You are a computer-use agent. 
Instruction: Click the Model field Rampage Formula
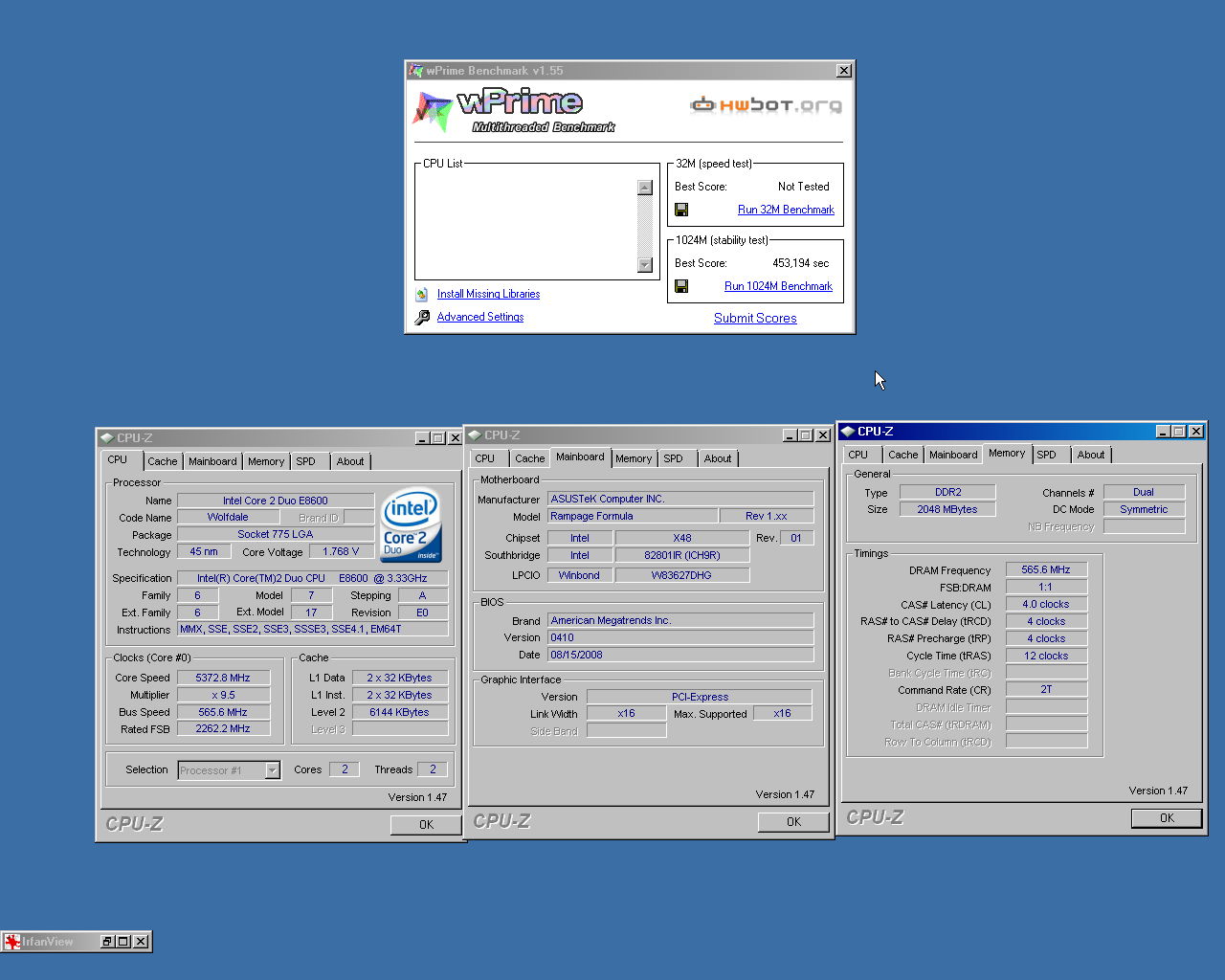[x=633, y=516]
